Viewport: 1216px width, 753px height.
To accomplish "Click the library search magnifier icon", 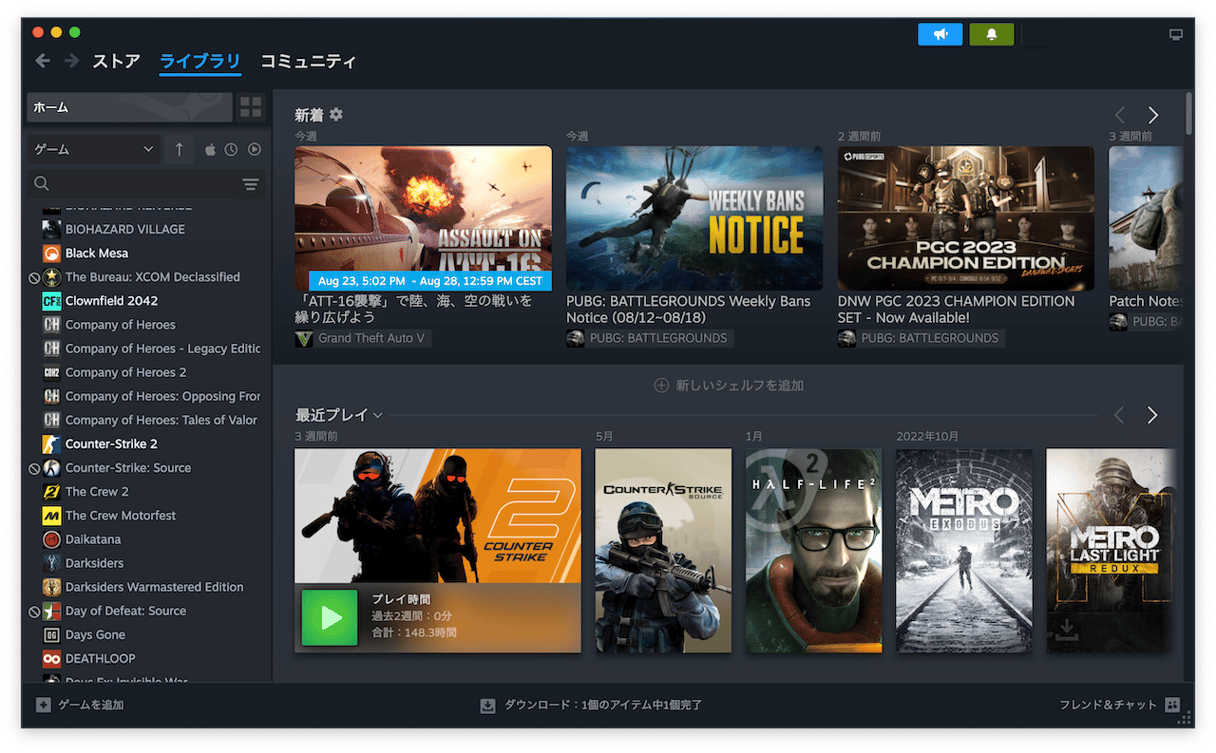I will click(42, 184).
